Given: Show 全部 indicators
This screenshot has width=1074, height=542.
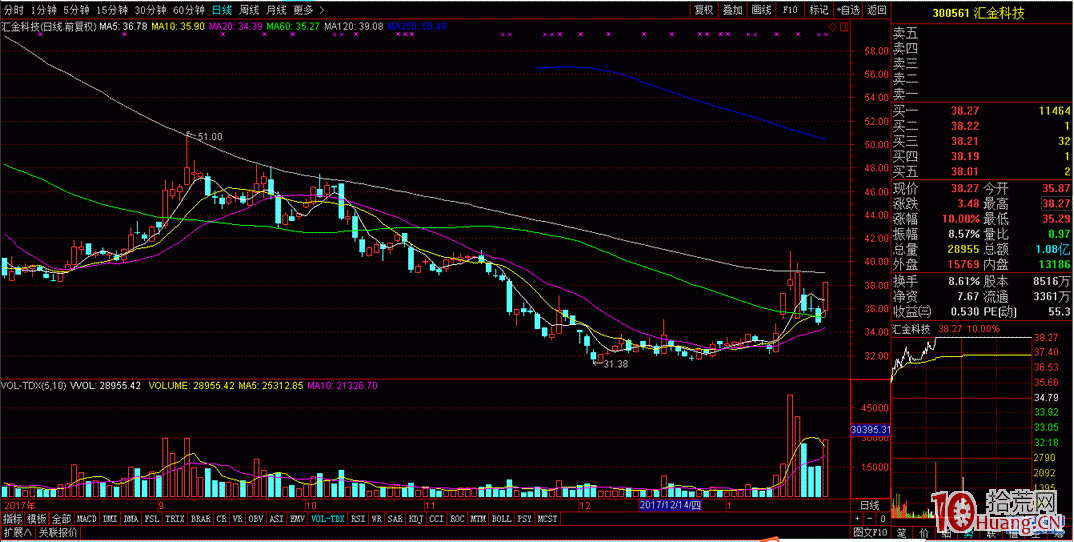Looking at the screenshot, I should click(x=62, y=519).
